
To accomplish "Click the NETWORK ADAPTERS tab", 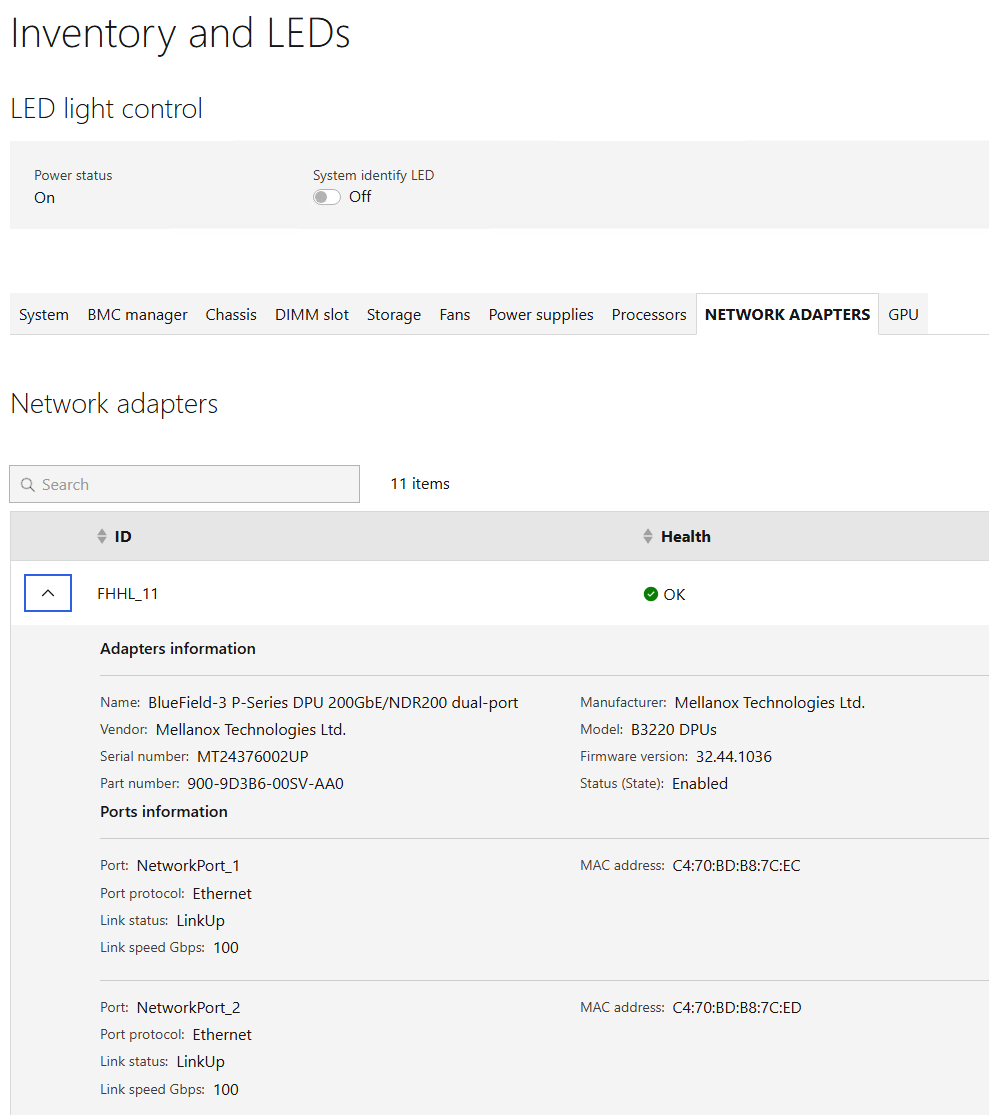I will click(x=787, y=314).
